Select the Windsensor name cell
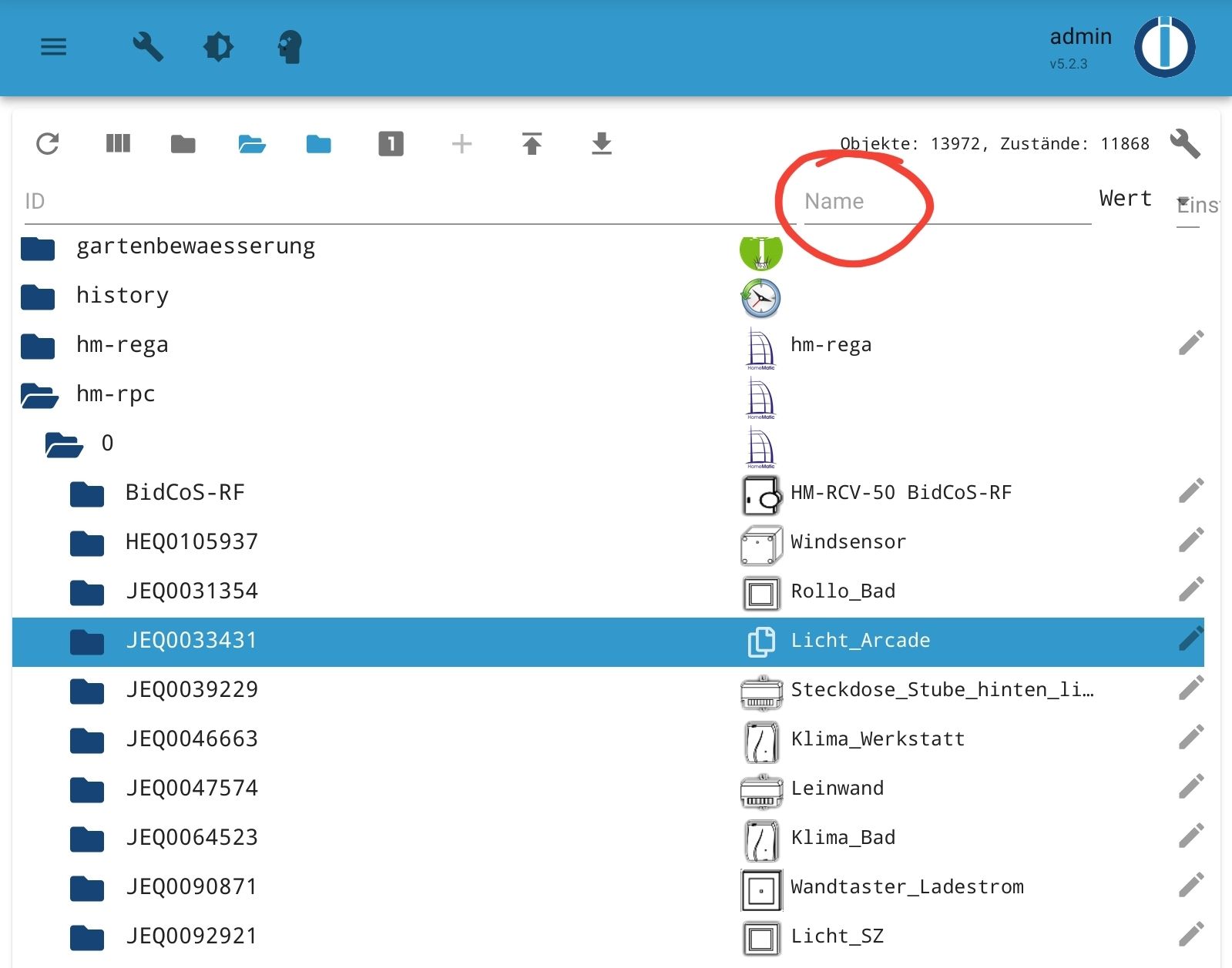Screen dimensions: 1232x968 point(848,541)
